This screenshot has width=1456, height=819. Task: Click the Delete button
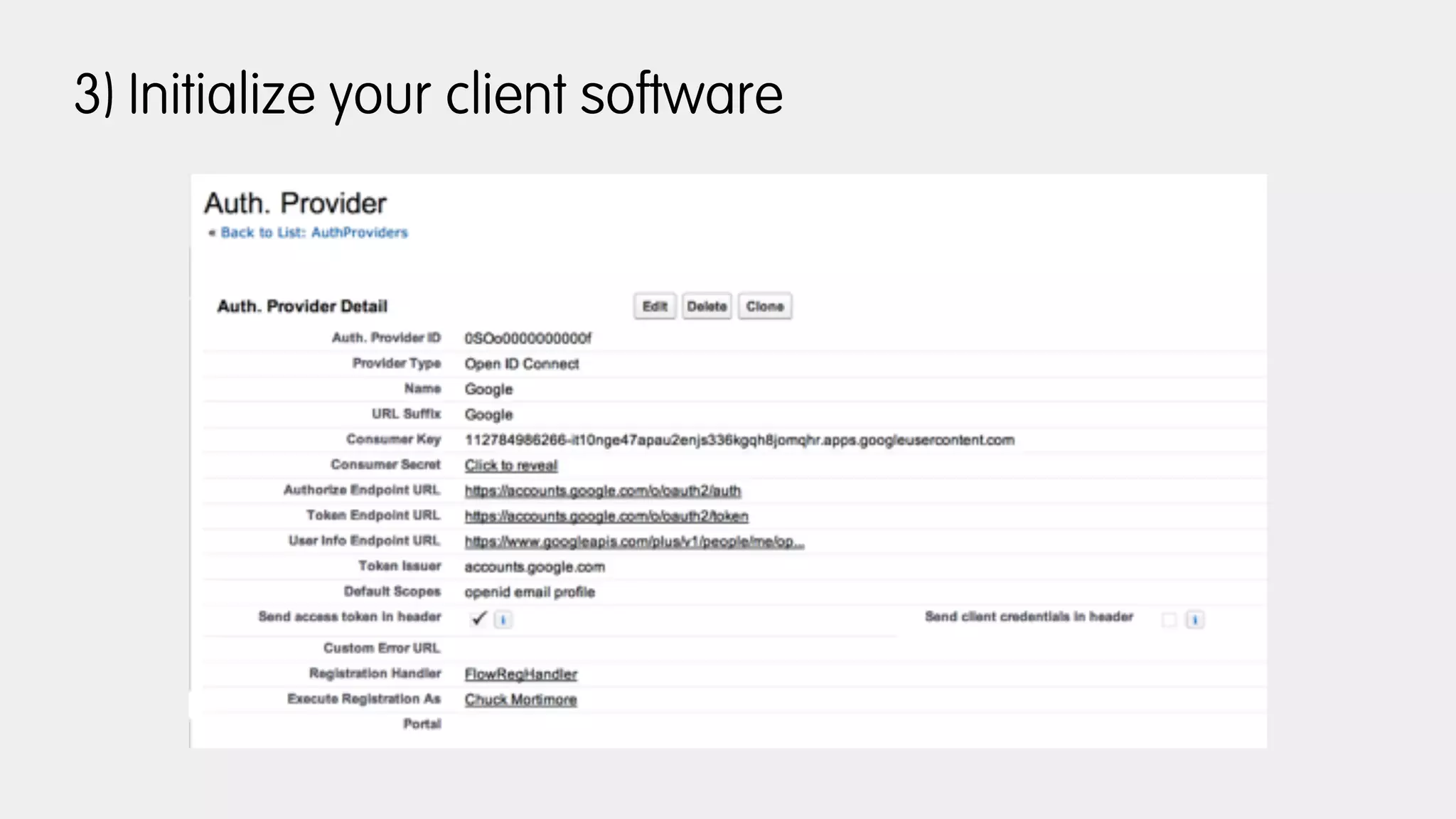point(707,306)
